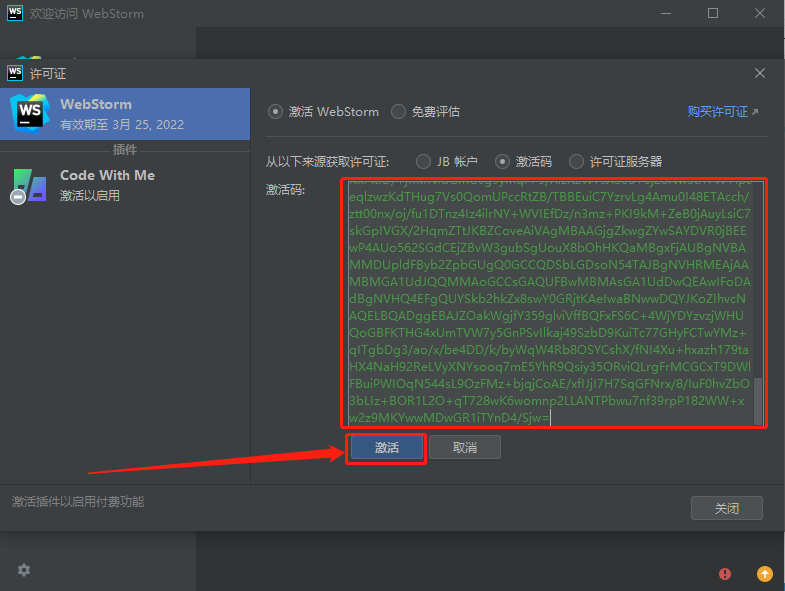Click the 取消 button
This screenshot has width=785, height=591.
(465, 447)
